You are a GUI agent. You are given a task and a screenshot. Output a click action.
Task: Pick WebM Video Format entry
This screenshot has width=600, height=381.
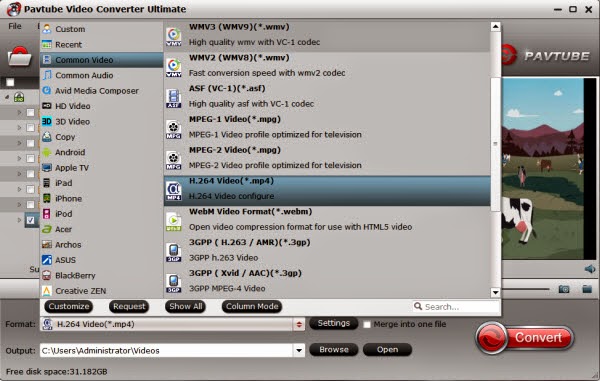click(x=327, y=220)
